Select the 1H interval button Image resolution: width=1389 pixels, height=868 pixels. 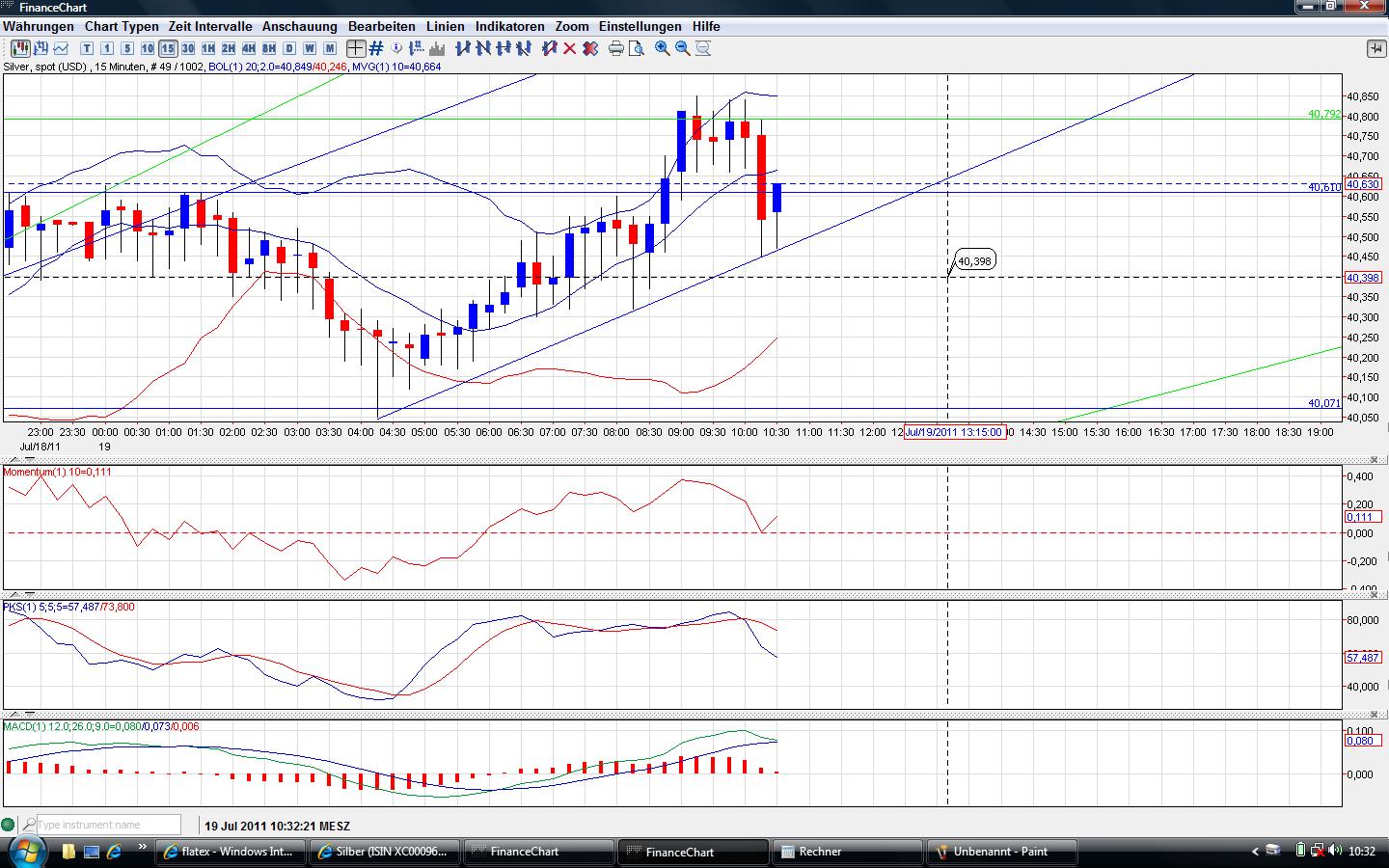(x=208, y=48)
